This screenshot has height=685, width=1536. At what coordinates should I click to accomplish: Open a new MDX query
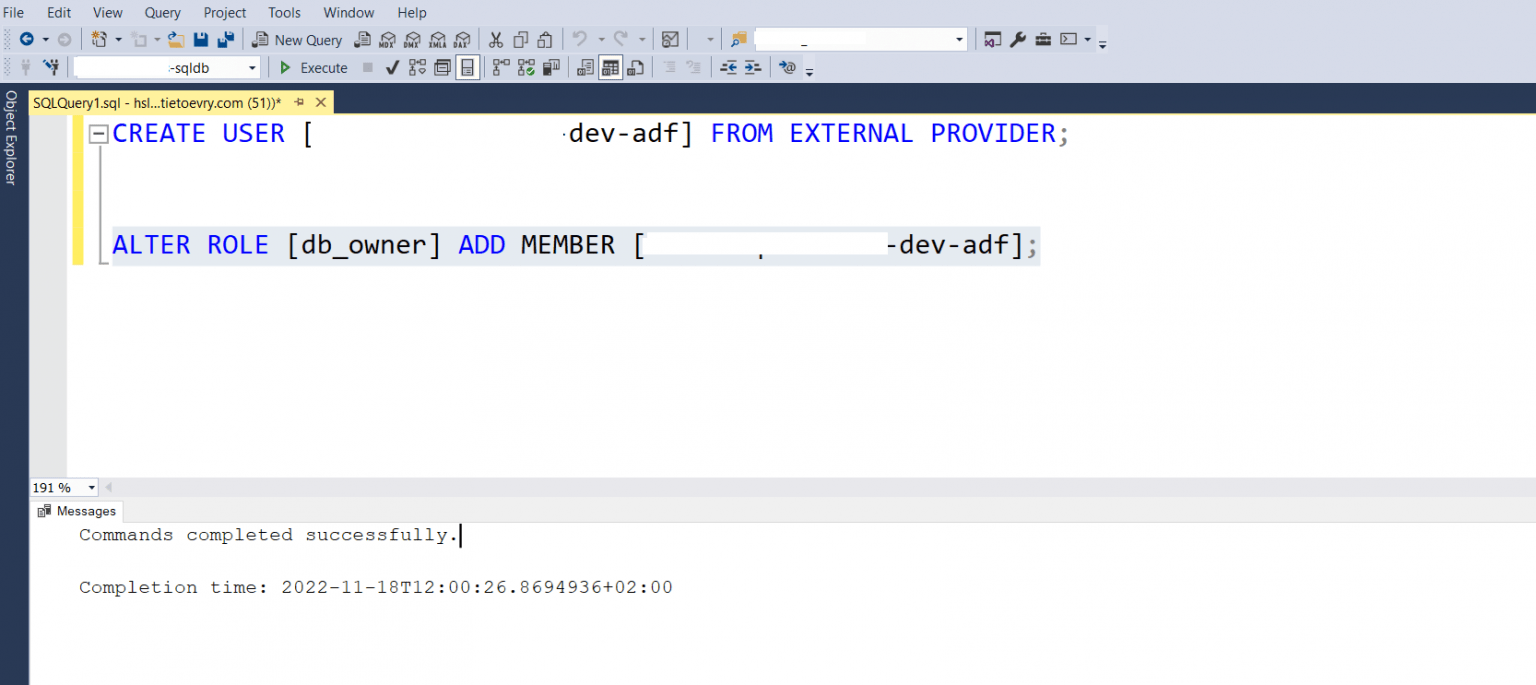point(388,39)
